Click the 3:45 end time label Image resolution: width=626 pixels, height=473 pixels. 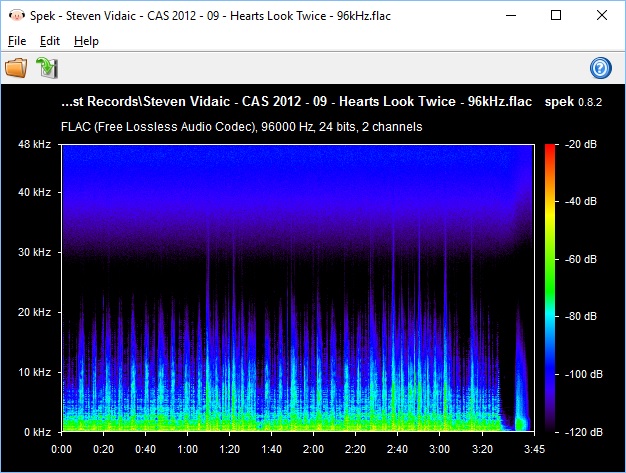pos(535,448)
